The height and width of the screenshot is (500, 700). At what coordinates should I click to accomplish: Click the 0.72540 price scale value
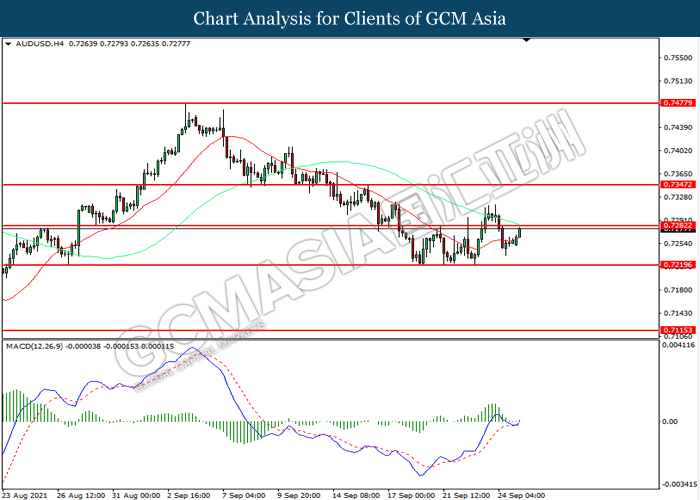click(678, 244)
